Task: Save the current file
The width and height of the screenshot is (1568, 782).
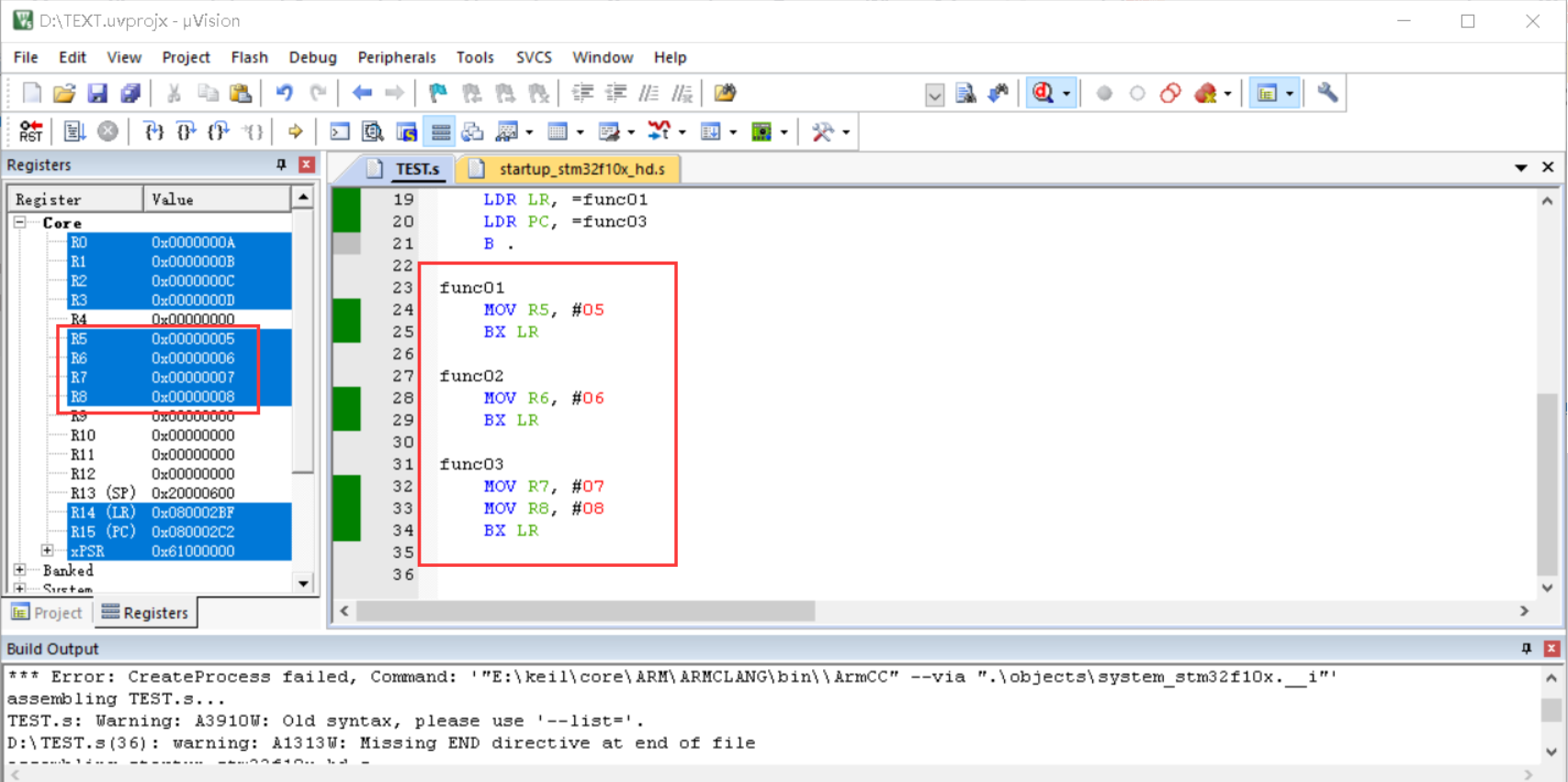Action: point(97,93)
